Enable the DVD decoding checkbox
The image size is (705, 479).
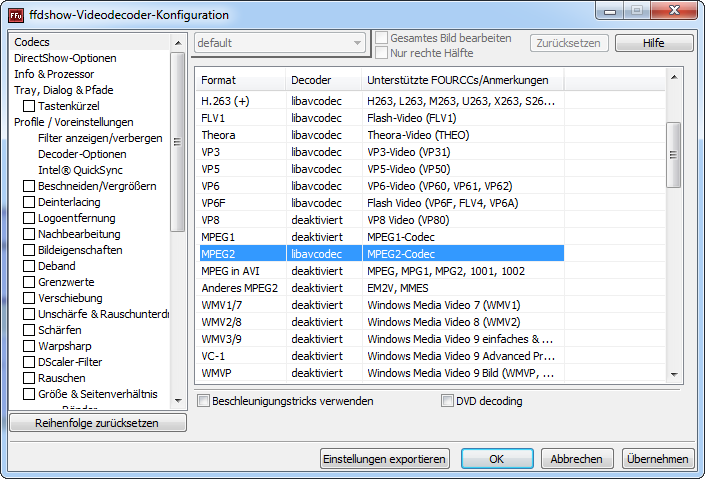448,401
